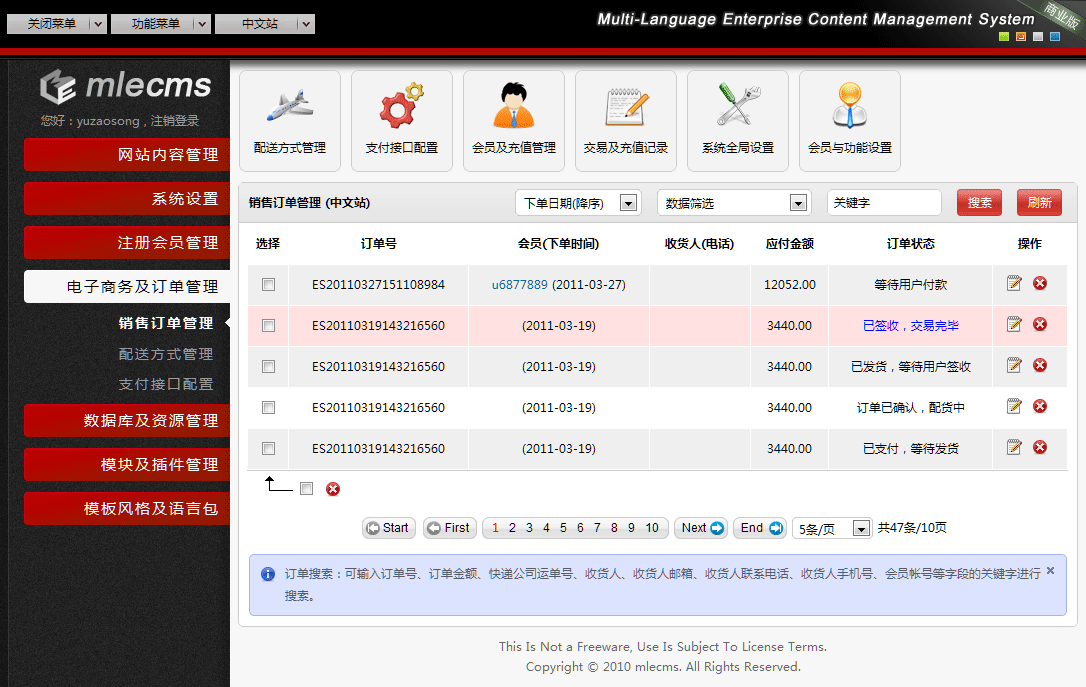
Task: Tick the checkbox of the 已支付，等待发货 order
Action: [269, 448]
